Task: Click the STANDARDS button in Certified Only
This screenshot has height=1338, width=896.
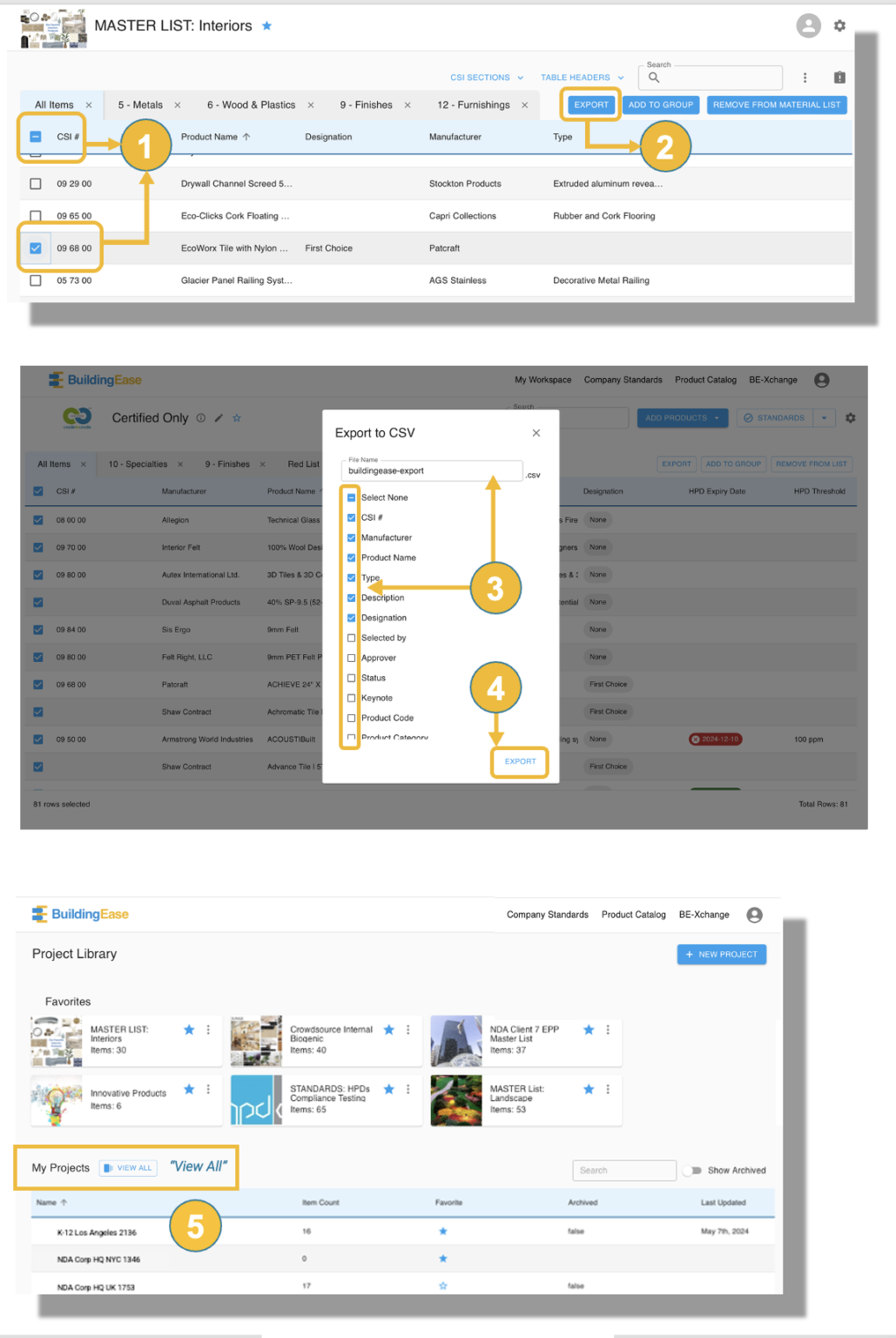Action: [x=775, y=418]
